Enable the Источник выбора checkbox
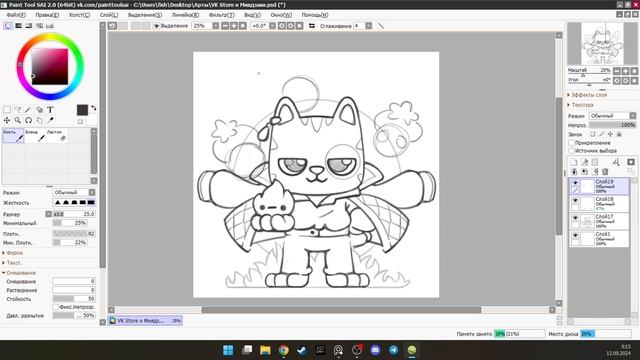Image resolution: width=640 pixels, height=360 pixels. point(571,151)
